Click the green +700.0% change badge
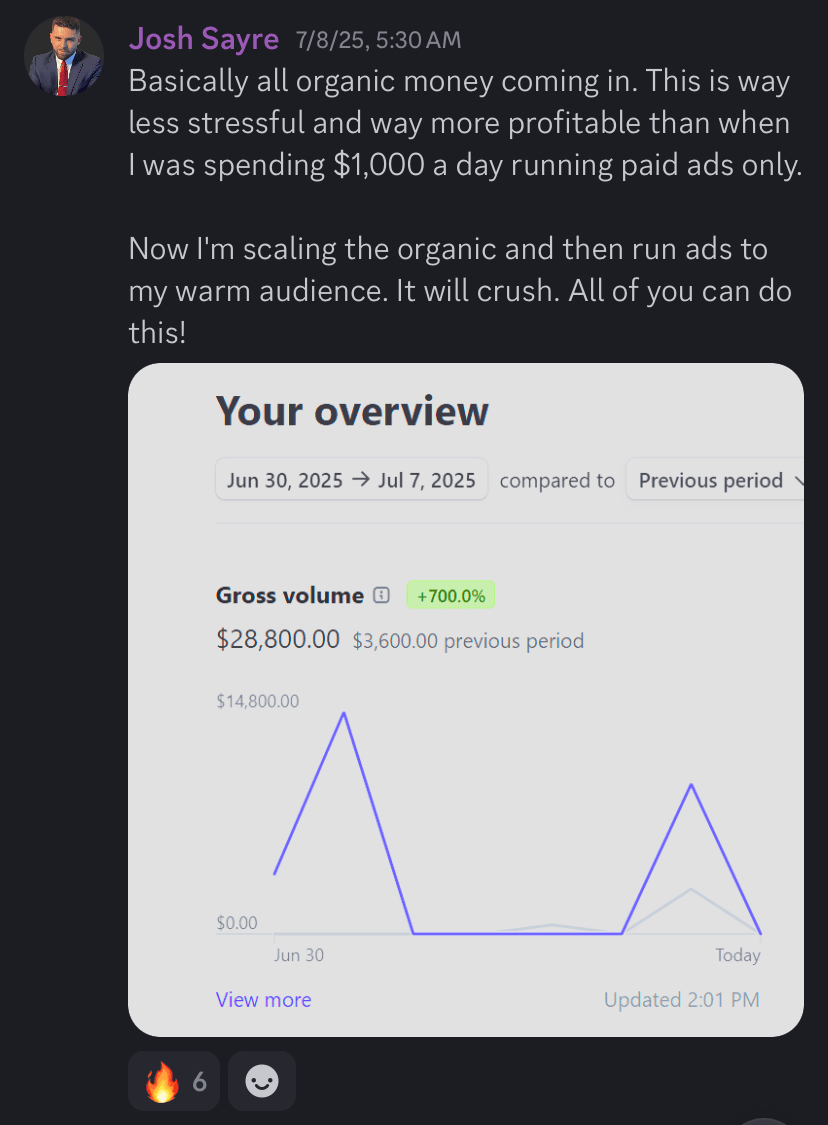 [x=450, y=596]
